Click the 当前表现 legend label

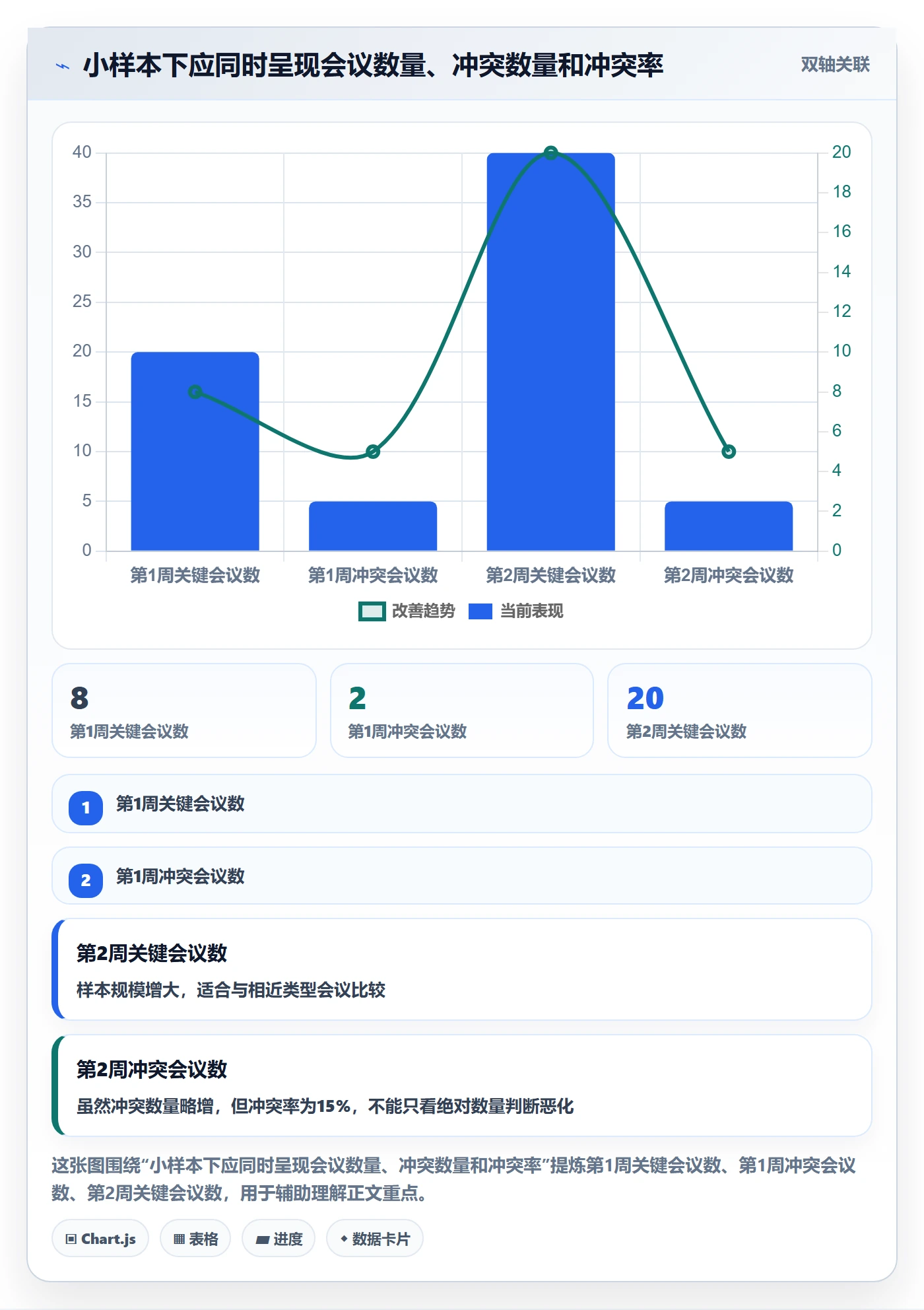pos(532,611)
